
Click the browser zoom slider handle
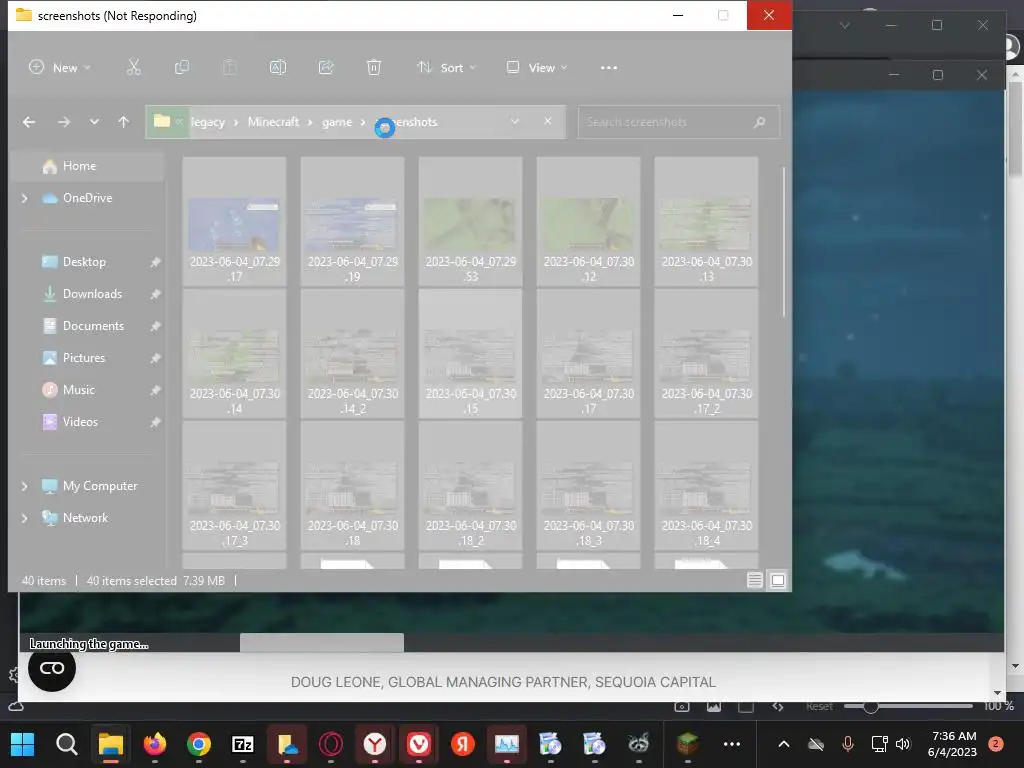coord(870,707)
